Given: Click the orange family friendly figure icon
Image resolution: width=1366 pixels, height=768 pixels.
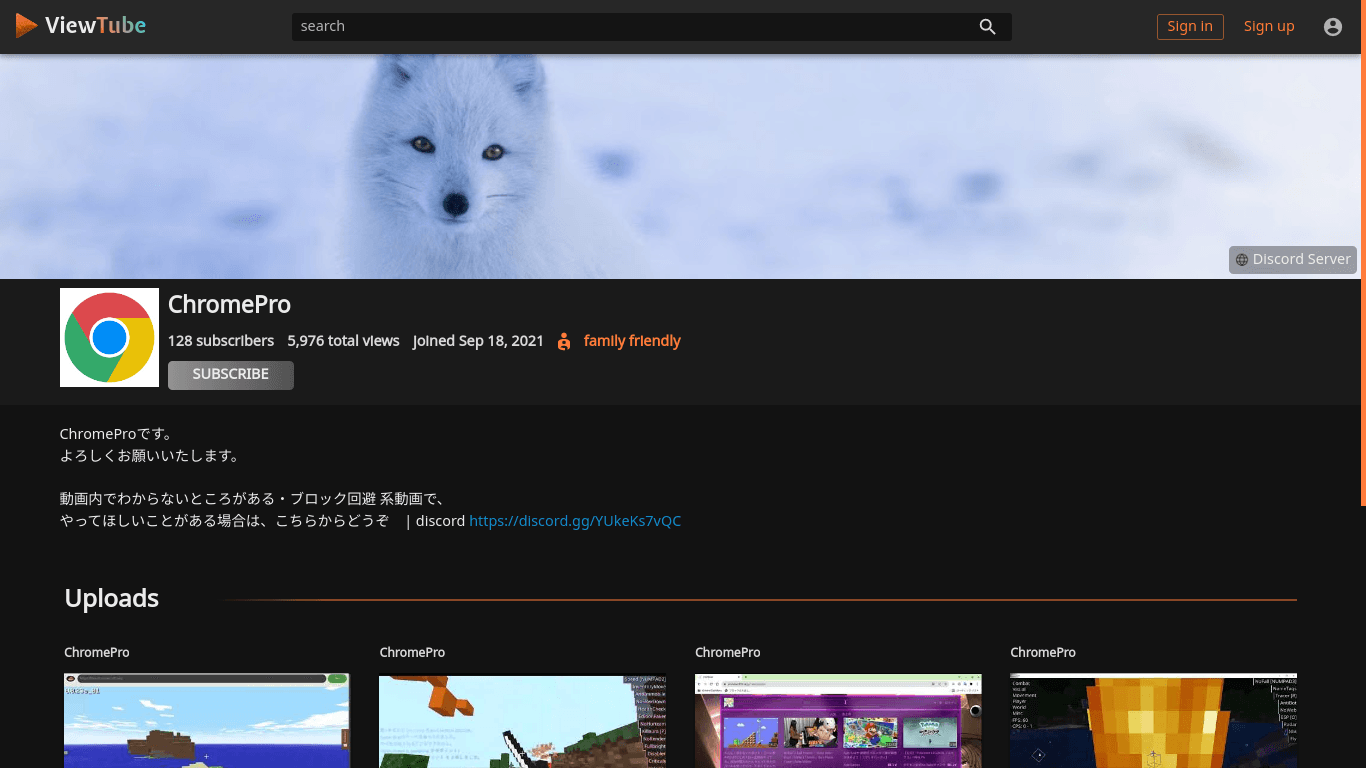Looking at the screenshot, I should point(564,341).
